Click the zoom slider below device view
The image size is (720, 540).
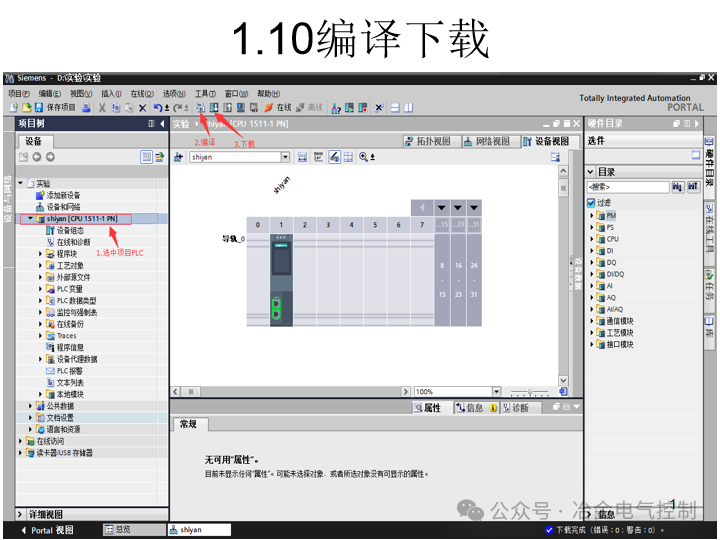[x=530, y=392]
